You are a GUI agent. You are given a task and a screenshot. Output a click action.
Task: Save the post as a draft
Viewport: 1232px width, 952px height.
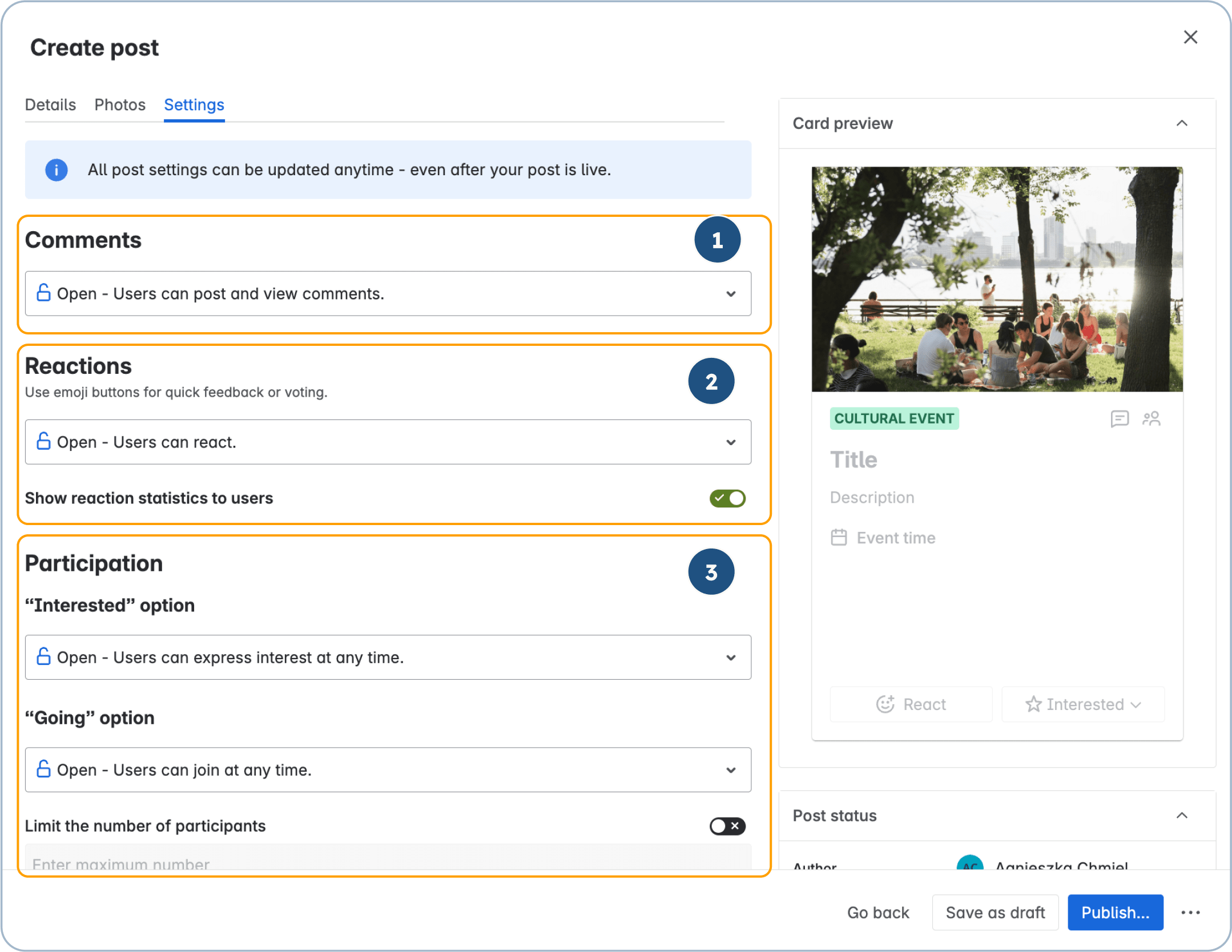[x=995, y=912]
